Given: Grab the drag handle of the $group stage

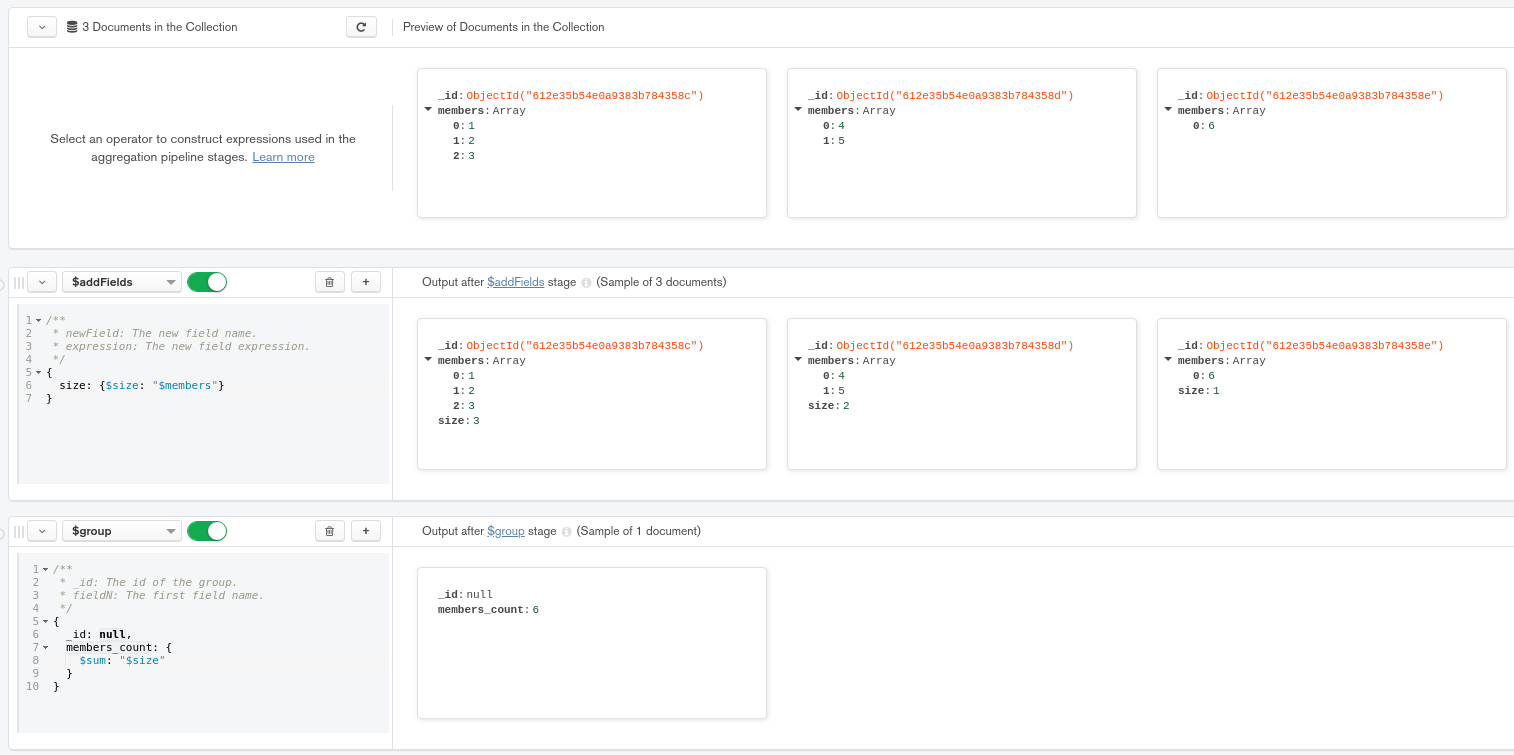Looking at the screenshot, I should click(18, 531).
